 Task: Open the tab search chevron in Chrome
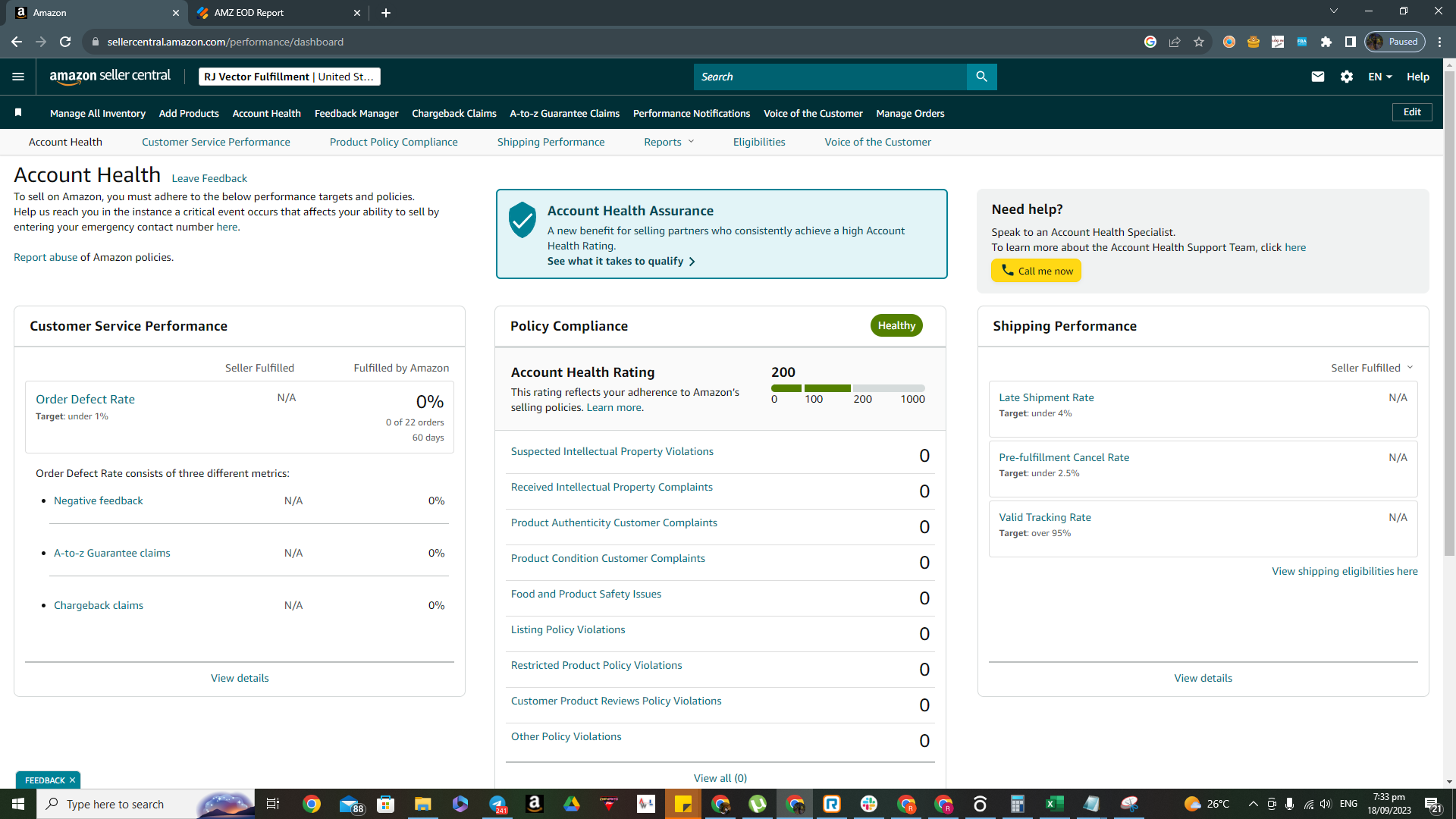point(1334,11)
